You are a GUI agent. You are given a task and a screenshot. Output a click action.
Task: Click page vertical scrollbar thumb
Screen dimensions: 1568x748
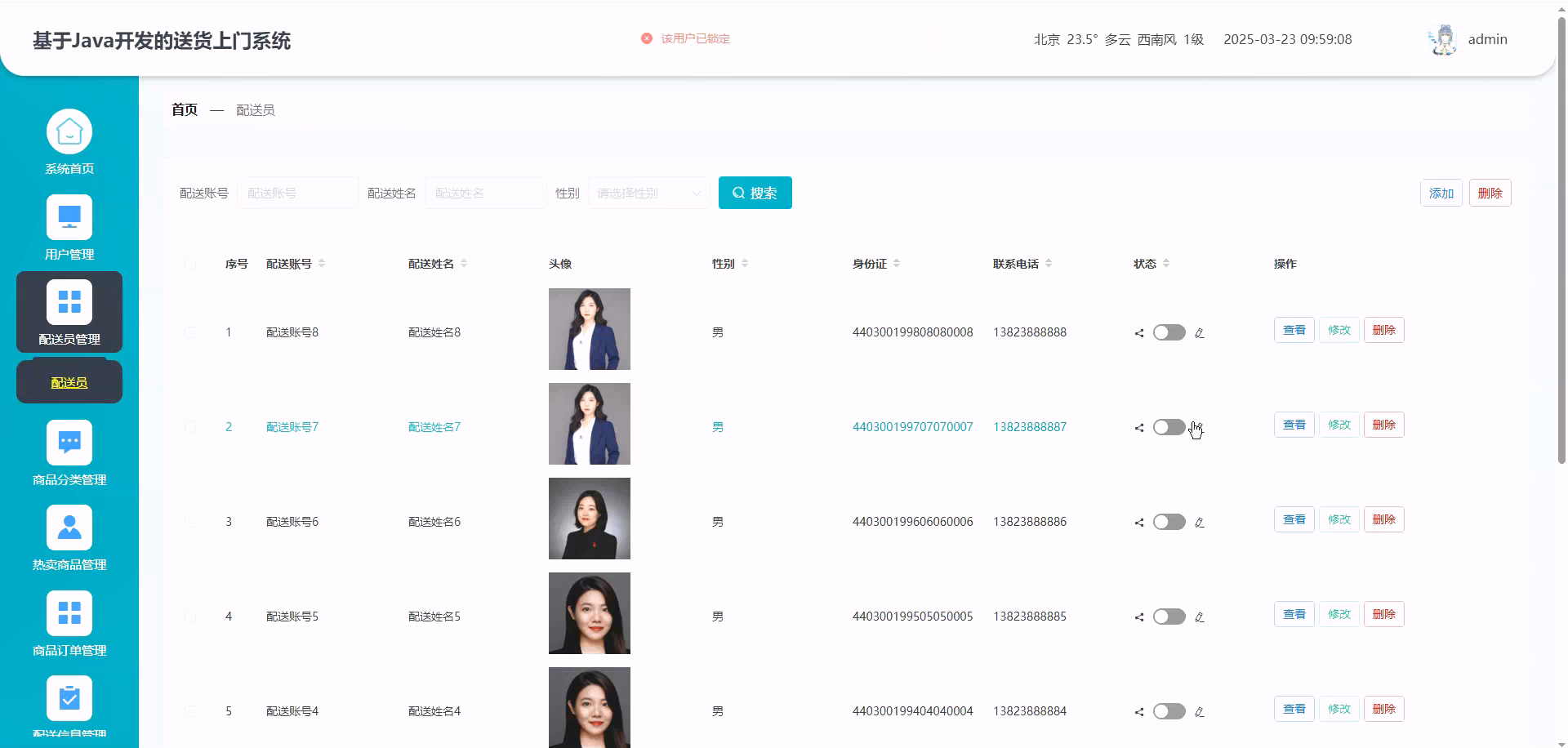coord(1561,241)
